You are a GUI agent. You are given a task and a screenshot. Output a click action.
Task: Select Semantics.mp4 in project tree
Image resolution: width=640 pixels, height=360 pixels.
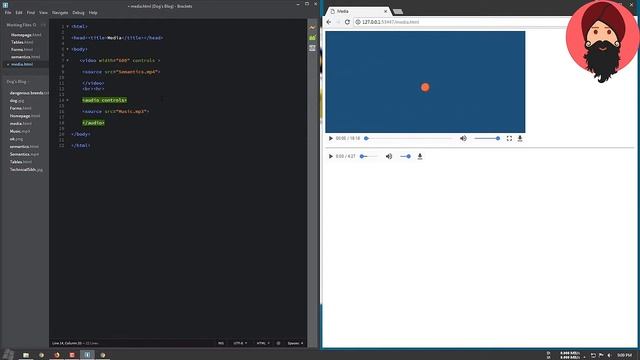[x=24, y=154]
